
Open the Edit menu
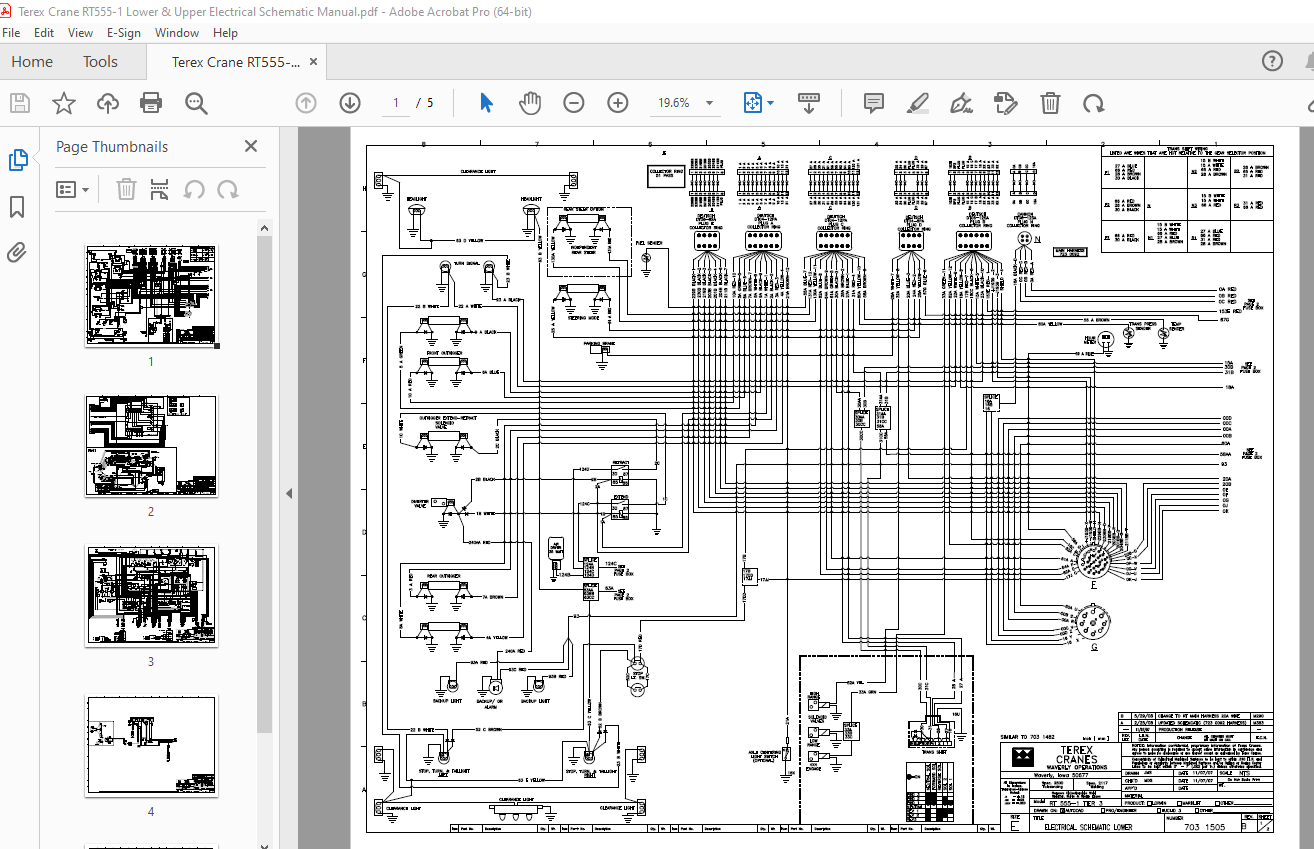[45, 32]
